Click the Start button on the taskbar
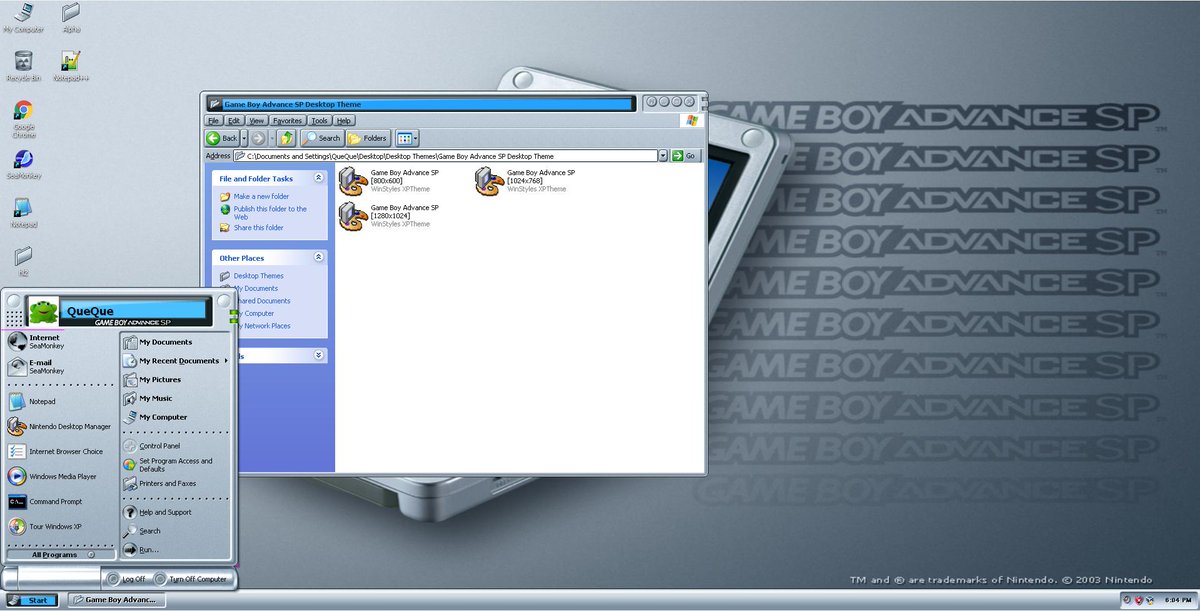Viewport: 1200px width, 611px height. pyautogui.click(x=31, y=600)
